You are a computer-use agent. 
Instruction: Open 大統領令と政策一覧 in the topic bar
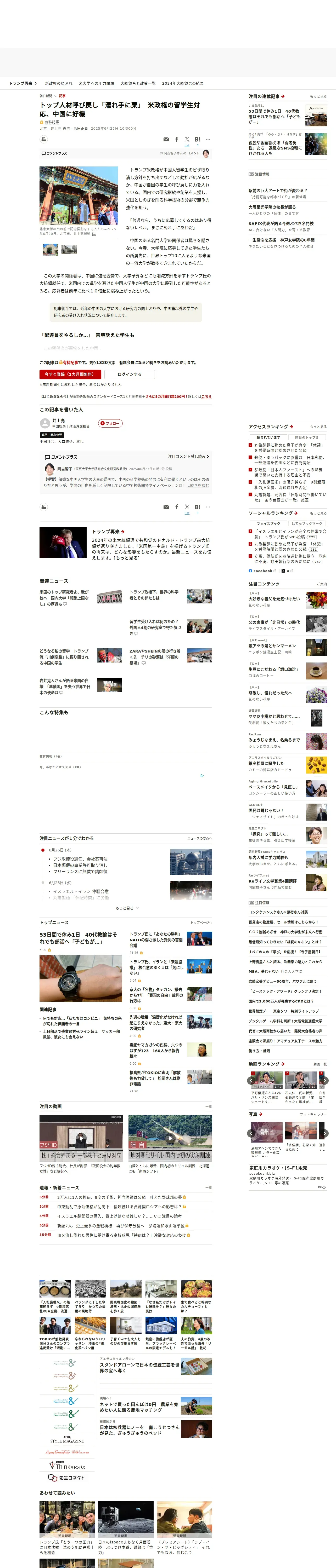pyautogui.click(x=138, y=83)
